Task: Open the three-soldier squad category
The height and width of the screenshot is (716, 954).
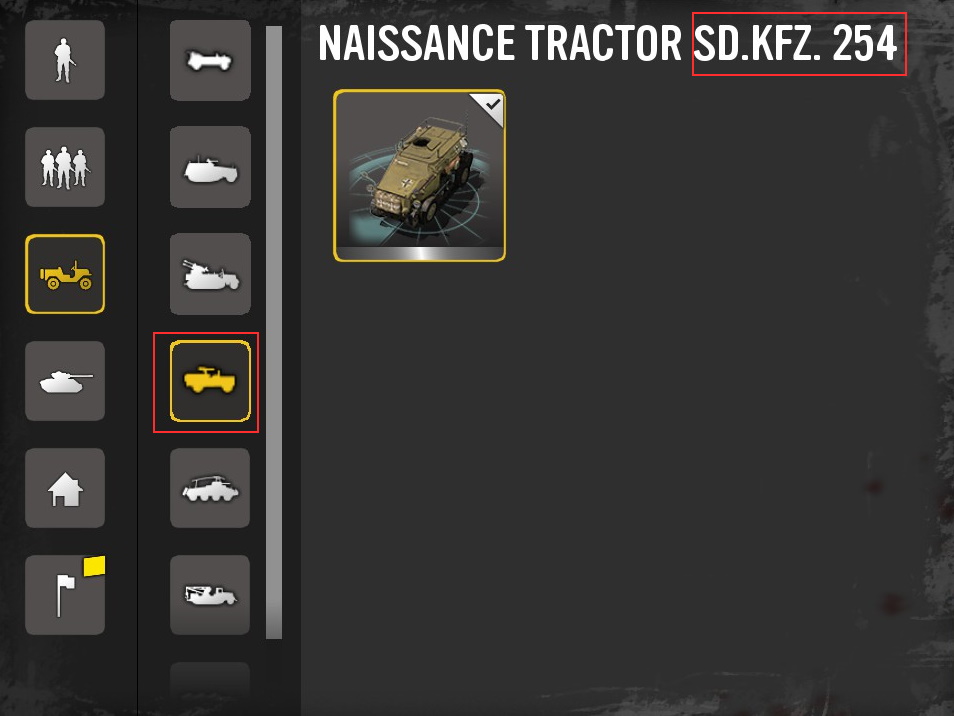Action: pos(65,167)
